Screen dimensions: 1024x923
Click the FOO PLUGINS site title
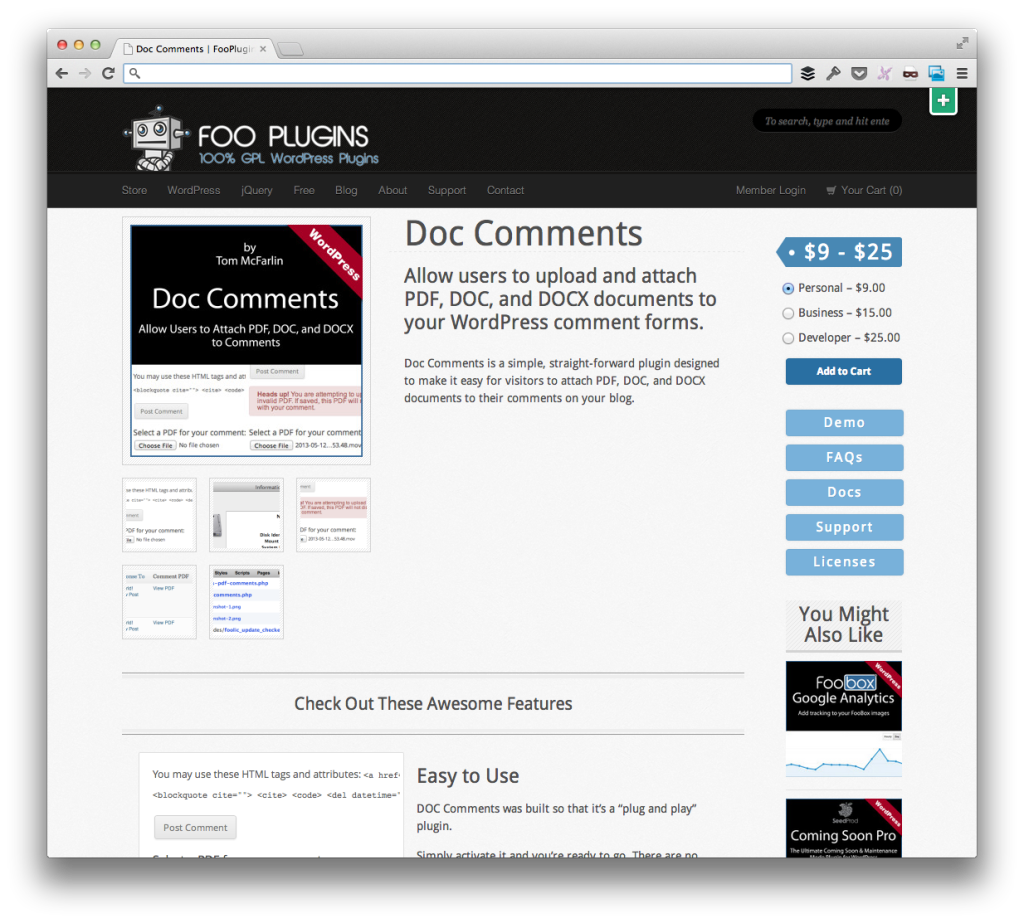coord(283,136)
